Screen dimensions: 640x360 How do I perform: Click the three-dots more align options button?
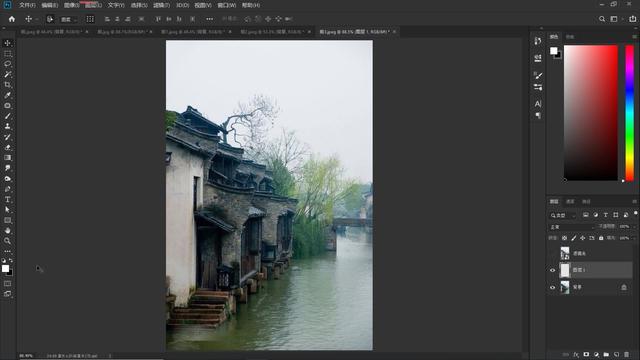(209, 19)
